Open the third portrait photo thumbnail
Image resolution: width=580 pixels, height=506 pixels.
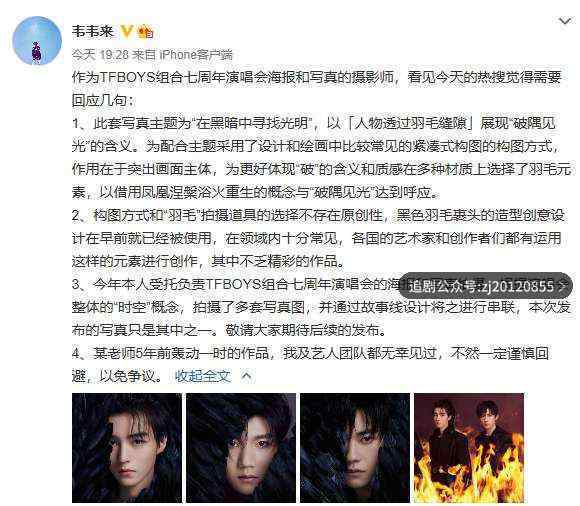(x=355, y=448)
